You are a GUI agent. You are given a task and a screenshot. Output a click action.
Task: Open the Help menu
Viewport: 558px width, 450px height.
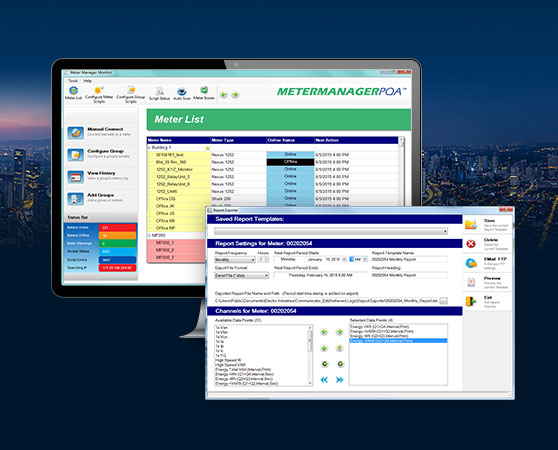pos(87,81)
